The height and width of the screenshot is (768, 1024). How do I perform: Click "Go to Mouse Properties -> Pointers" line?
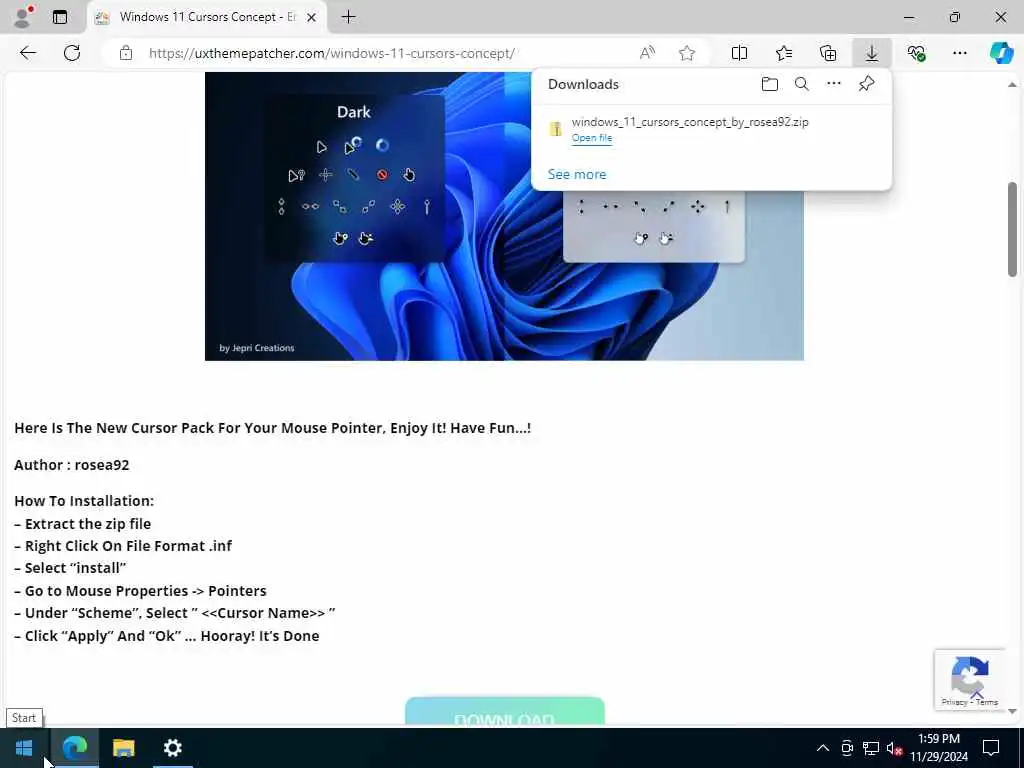[x=140, y=591]
